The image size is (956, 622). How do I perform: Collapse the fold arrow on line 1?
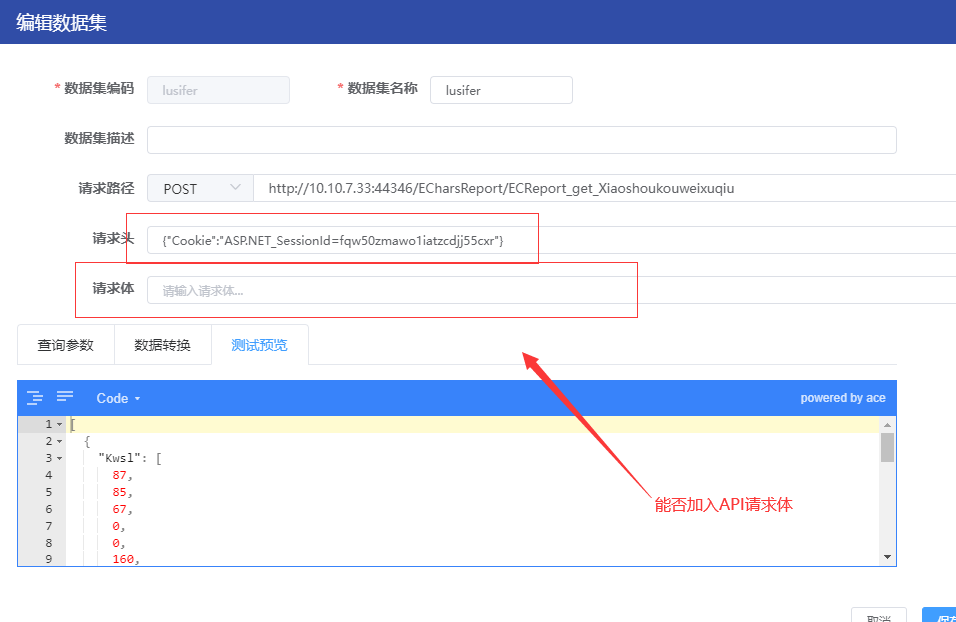pyautogui.click(x=60, y=424)
